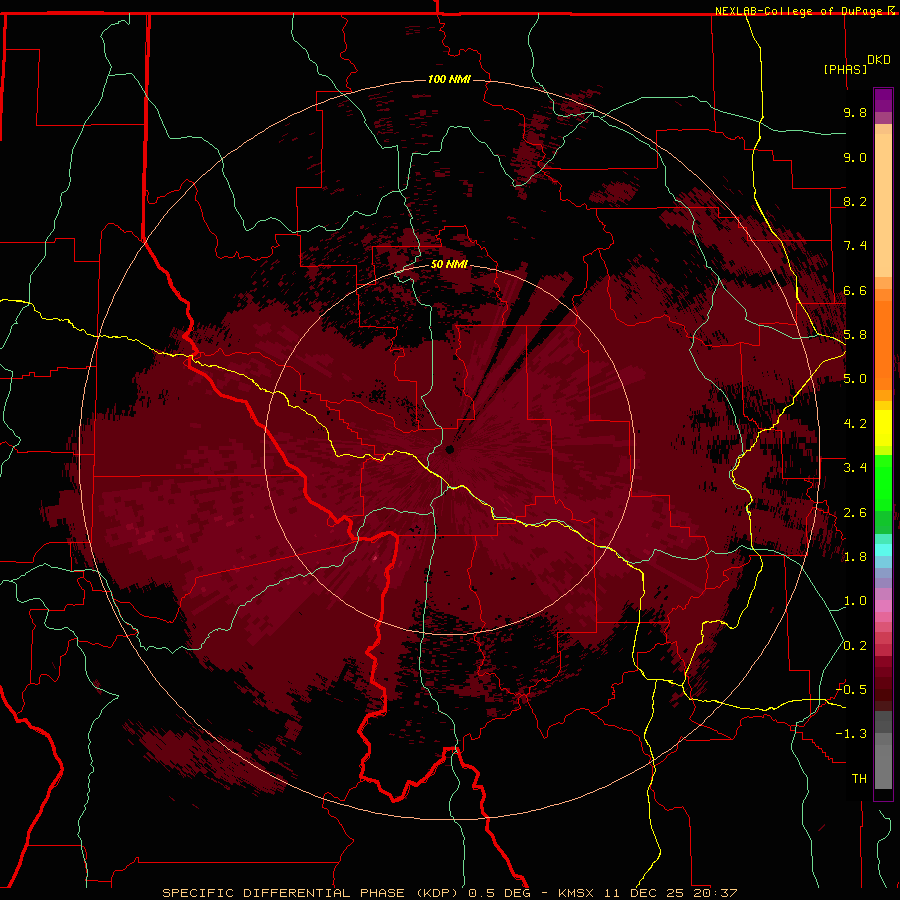Click the 4.2 scale value
Image resolution: width=900 pixels, height=900 pixels.
855,424
